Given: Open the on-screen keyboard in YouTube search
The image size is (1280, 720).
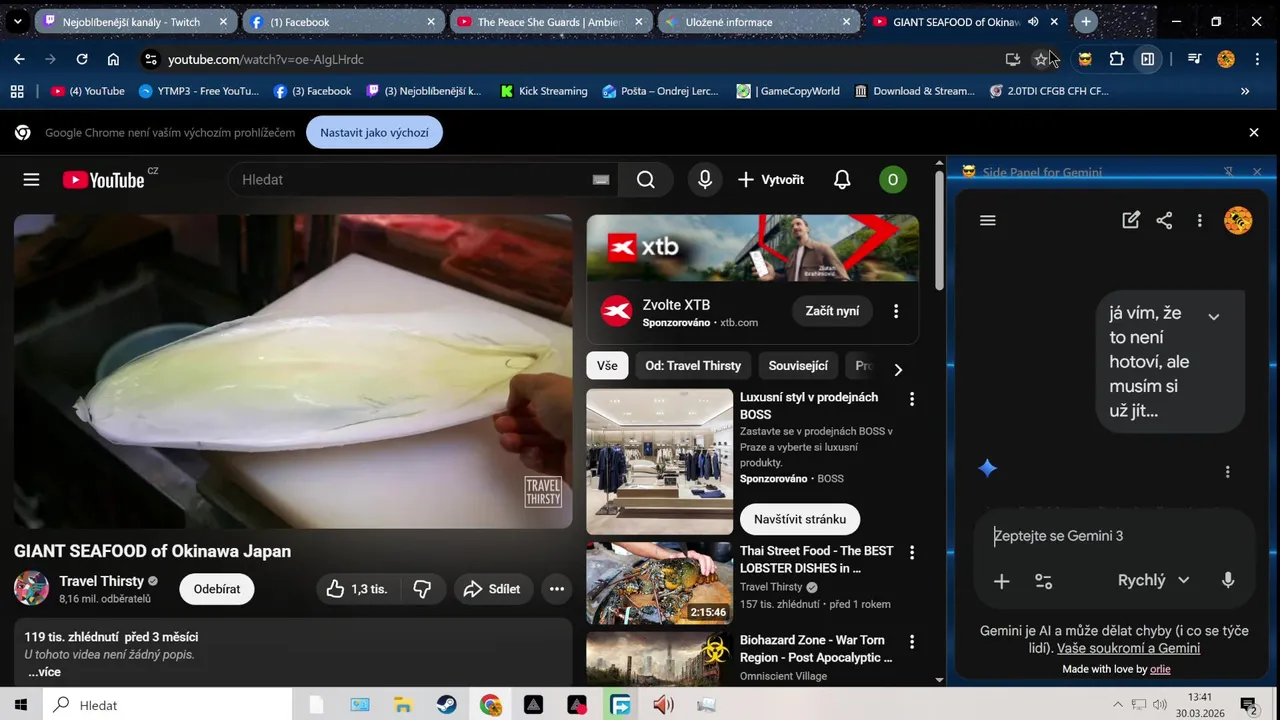Looking at the screenshot, I should (x=601, y=180).
